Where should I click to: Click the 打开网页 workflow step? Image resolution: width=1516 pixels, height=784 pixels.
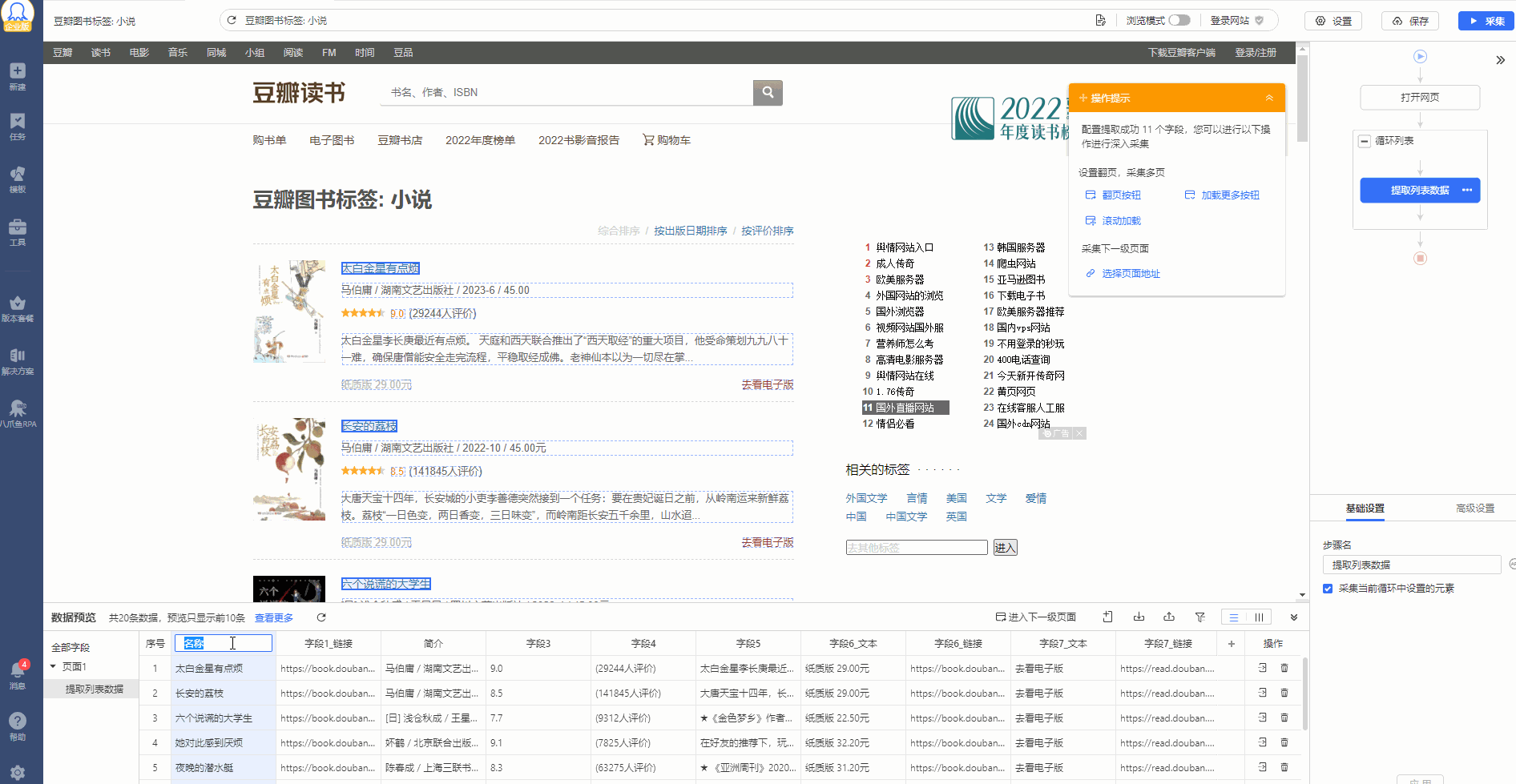pos(1420,98)
